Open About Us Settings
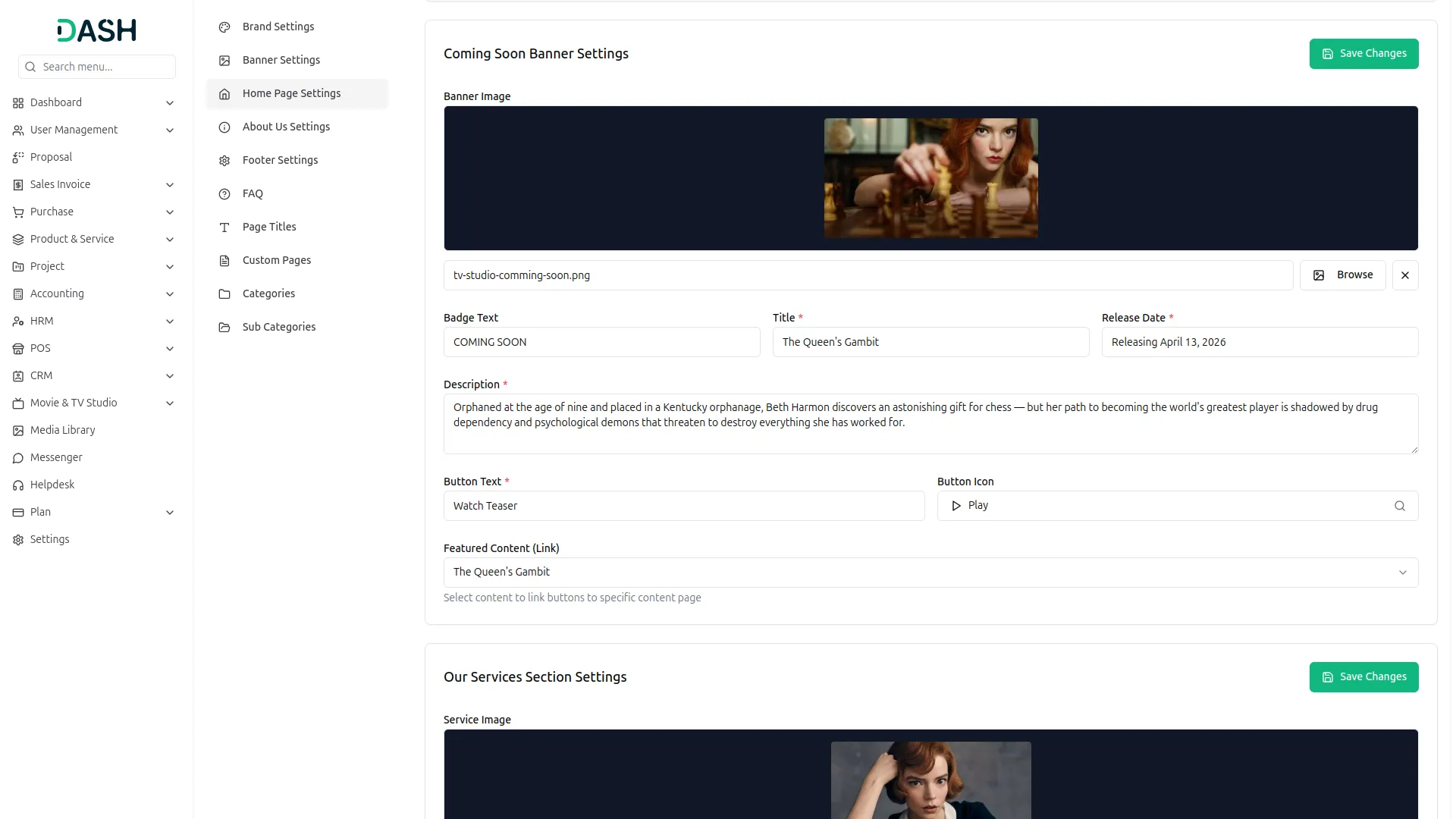This screenshot has width=1456, height=819. coord(286,127)
